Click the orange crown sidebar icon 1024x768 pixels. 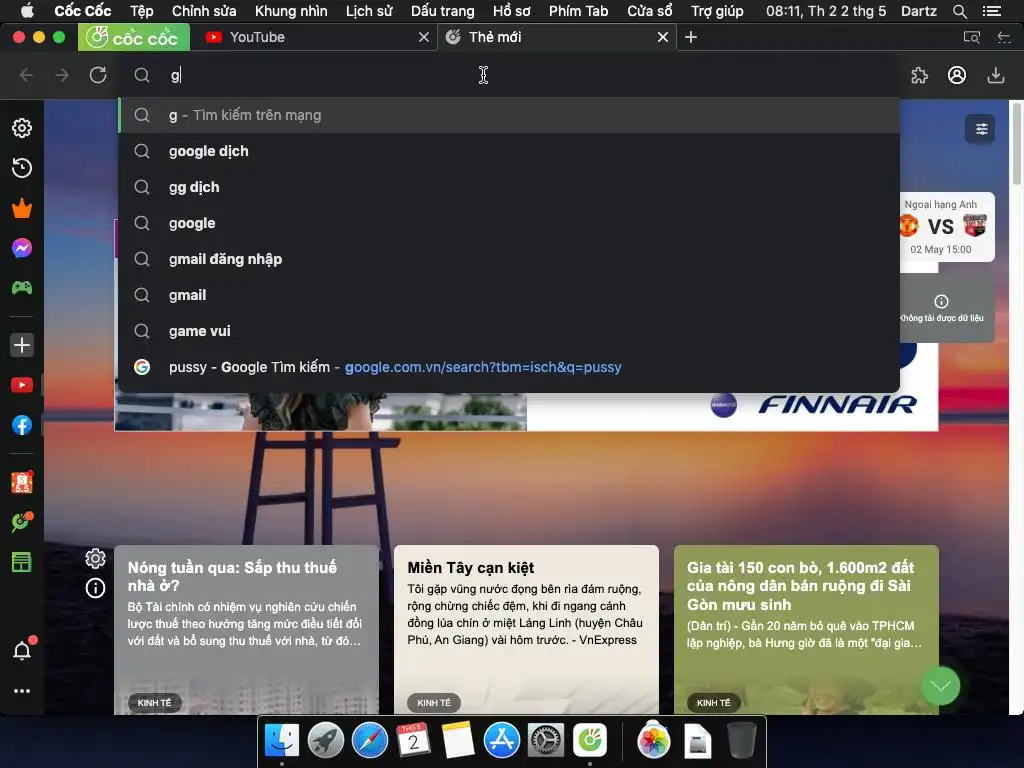[x=22, y=208]
